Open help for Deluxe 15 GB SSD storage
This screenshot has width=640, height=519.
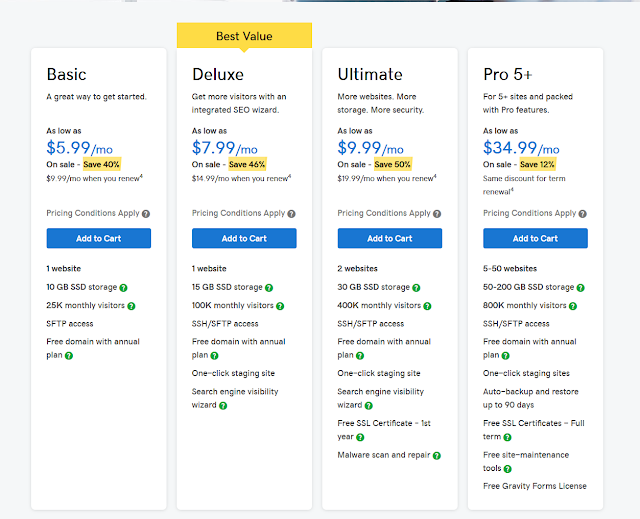(x=269, y=288)
